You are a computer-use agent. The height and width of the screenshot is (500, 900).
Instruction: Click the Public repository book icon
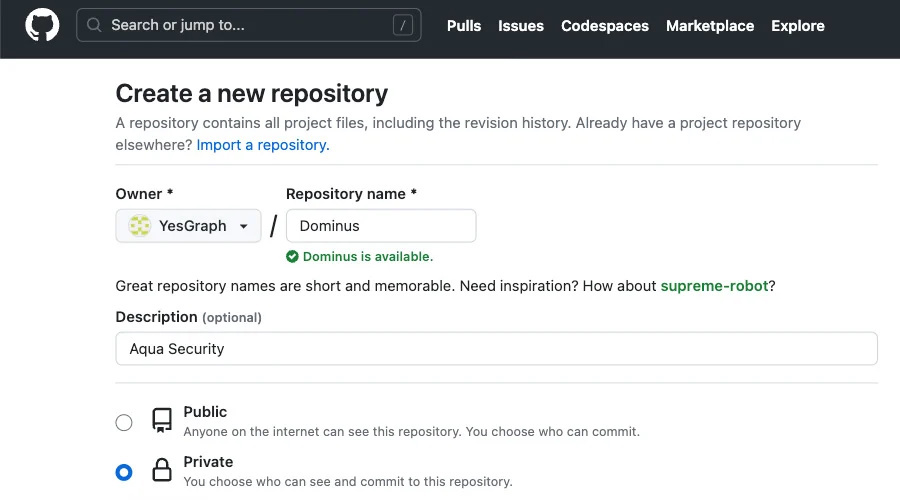162,420
